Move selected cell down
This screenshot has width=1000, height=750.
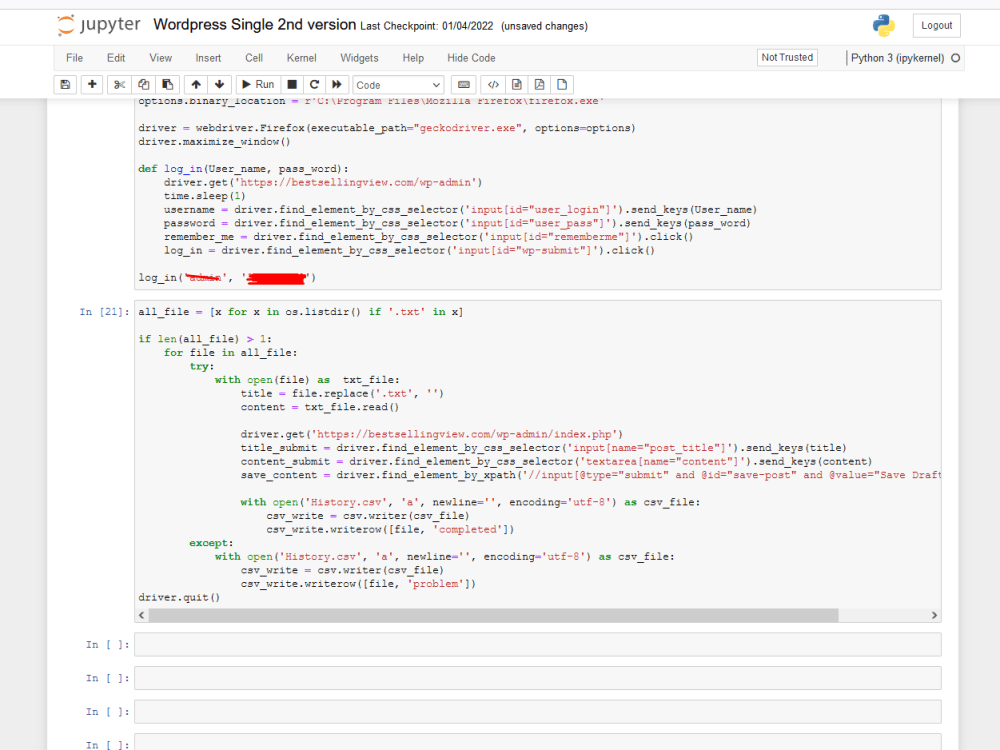(219, 84)
